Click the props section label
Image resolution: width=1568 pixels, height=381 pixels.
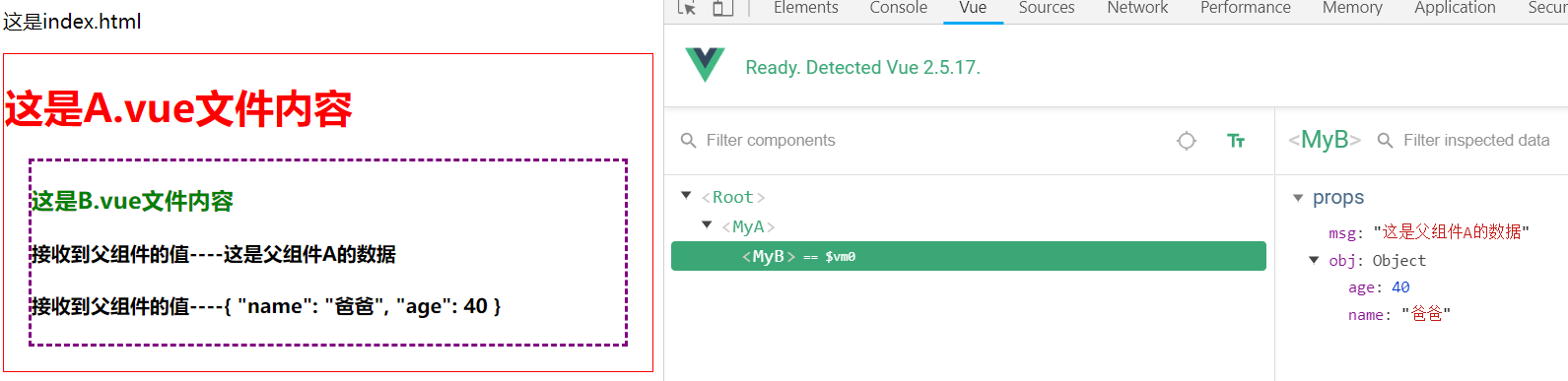click(1338, 198)
